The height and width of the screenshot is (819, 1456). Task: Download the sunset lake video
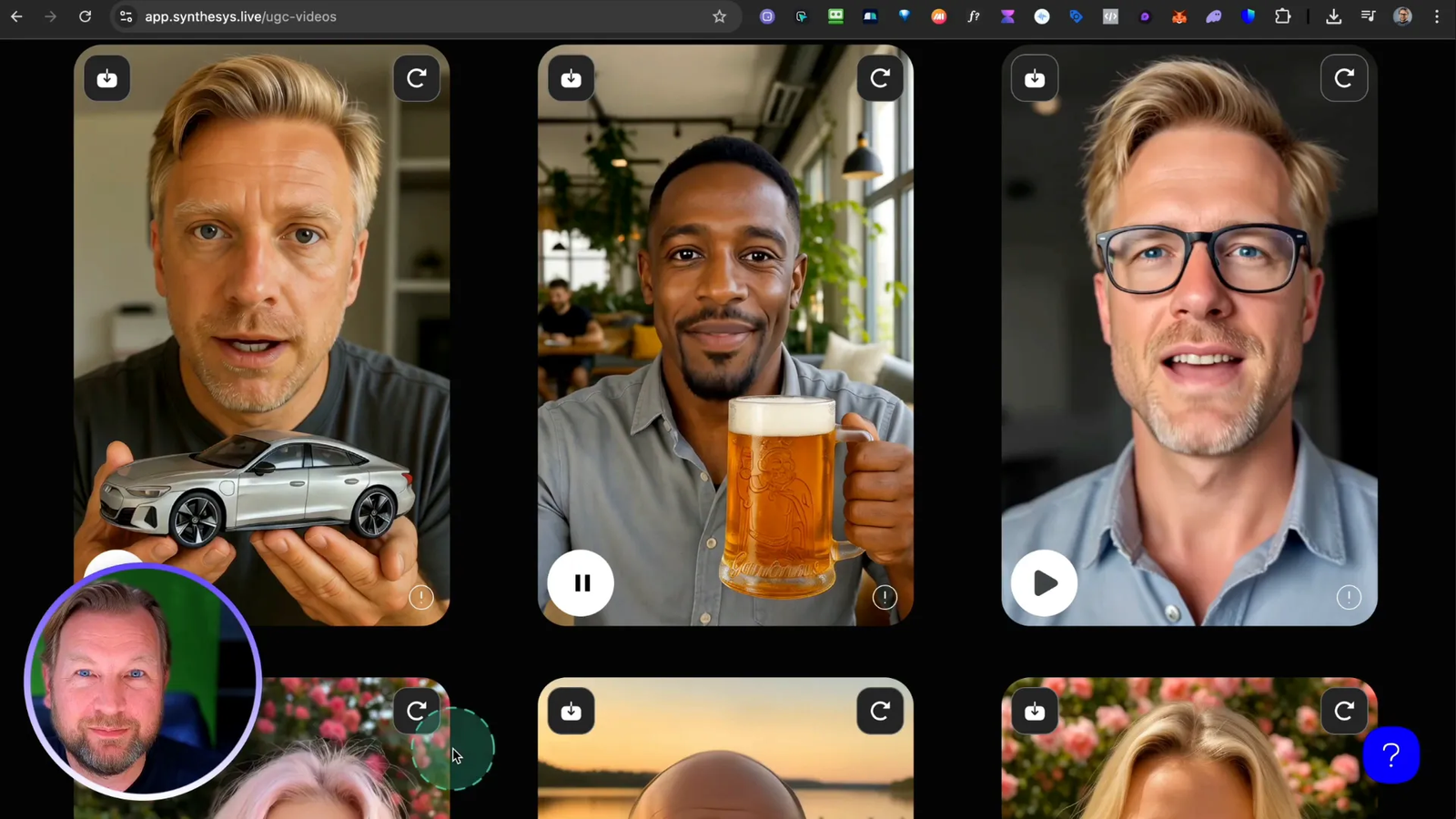(x=571, y=711)
